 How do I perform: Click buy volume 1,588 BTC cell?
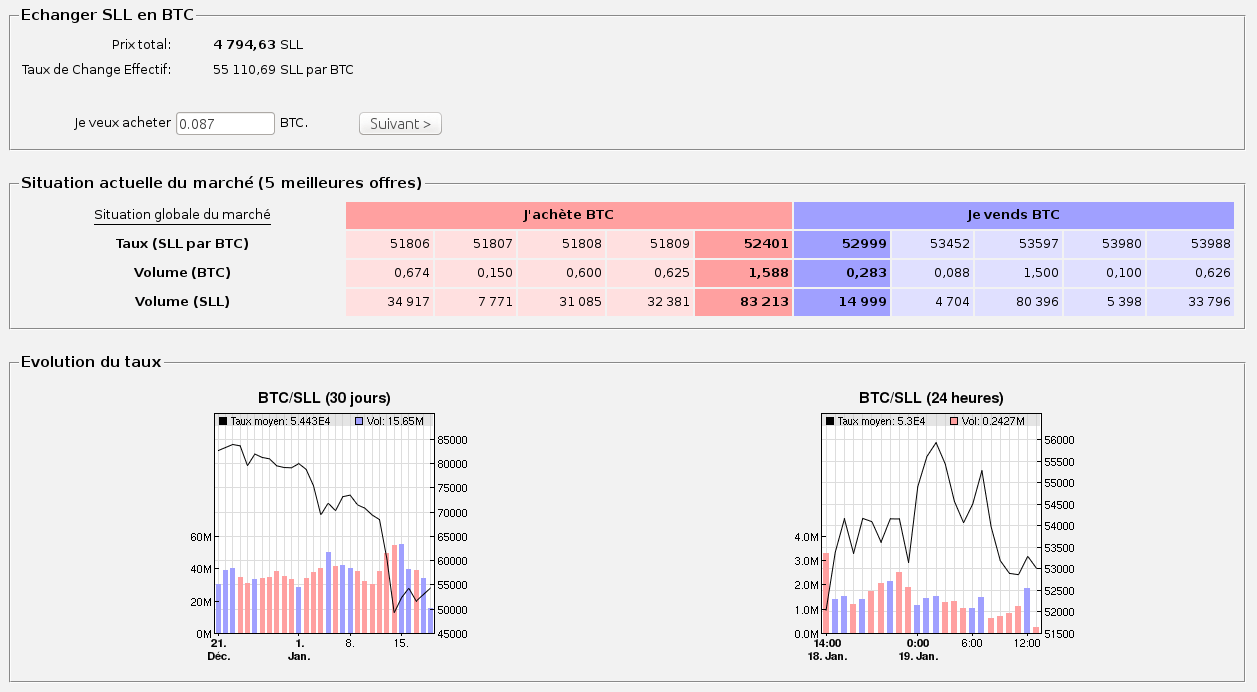[x=743, y=273]
